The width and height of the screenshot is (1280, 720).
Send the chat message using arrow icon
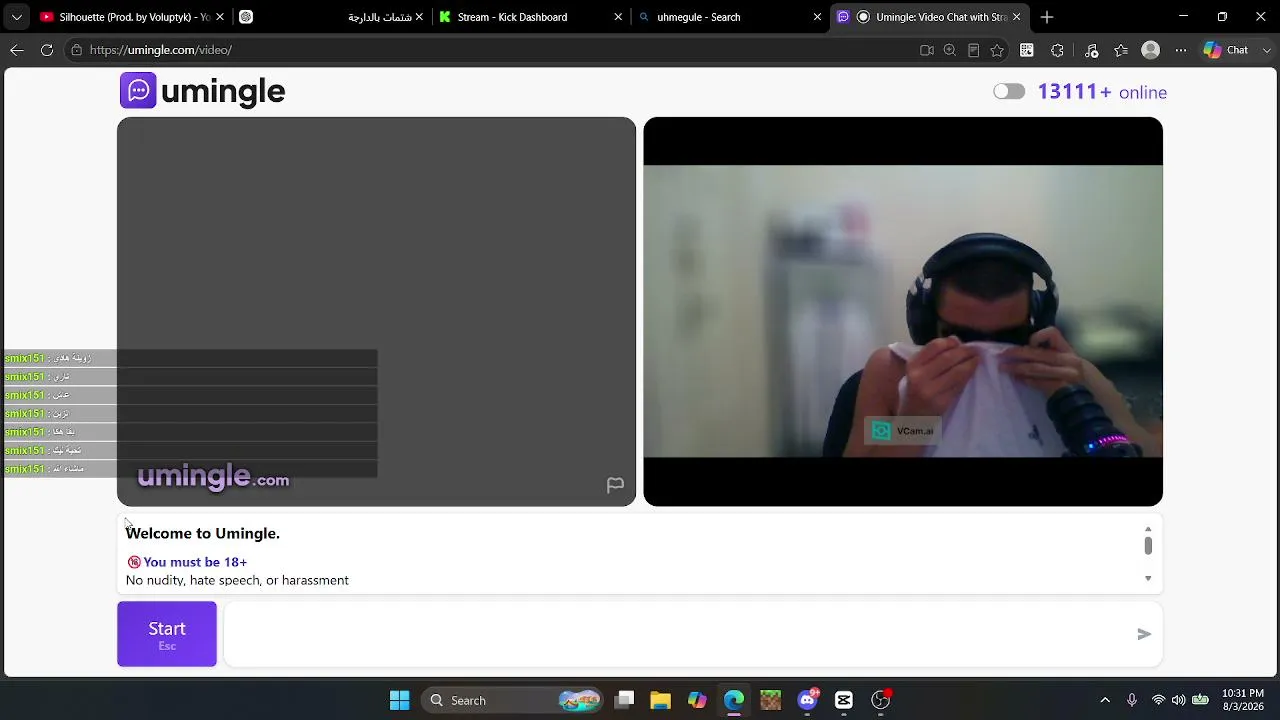coord(1144,634)
